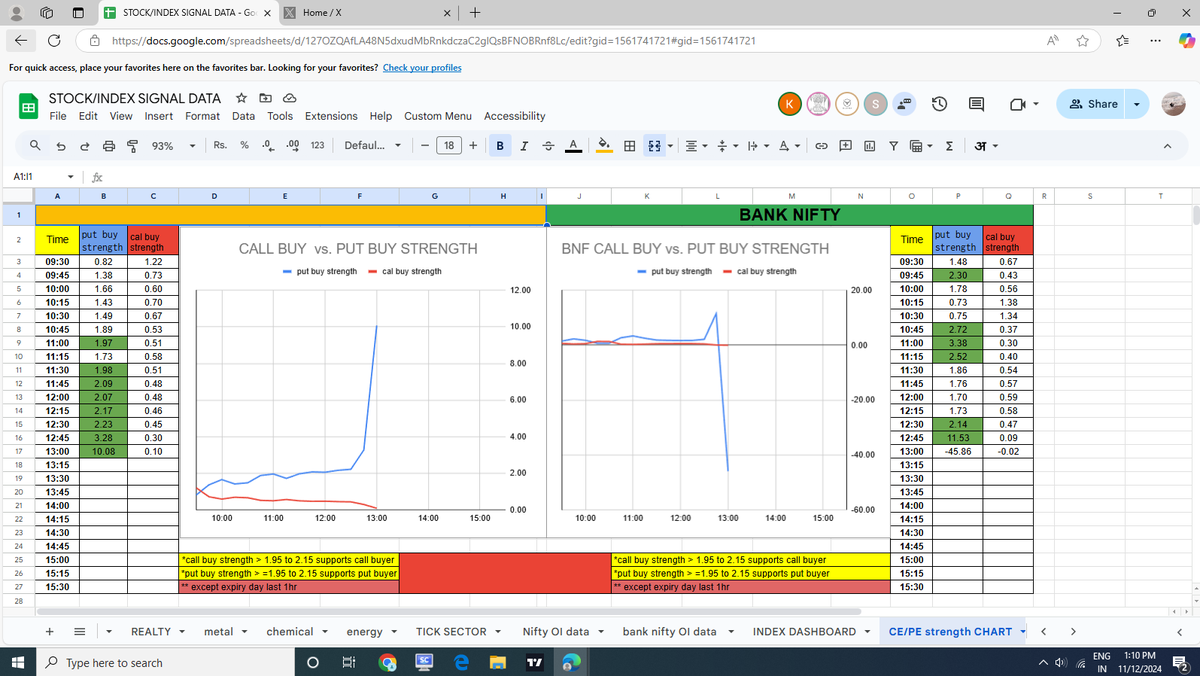The image size is (1200, 676).
Task: Toggle merge cells button
Action: coord(654,146)
